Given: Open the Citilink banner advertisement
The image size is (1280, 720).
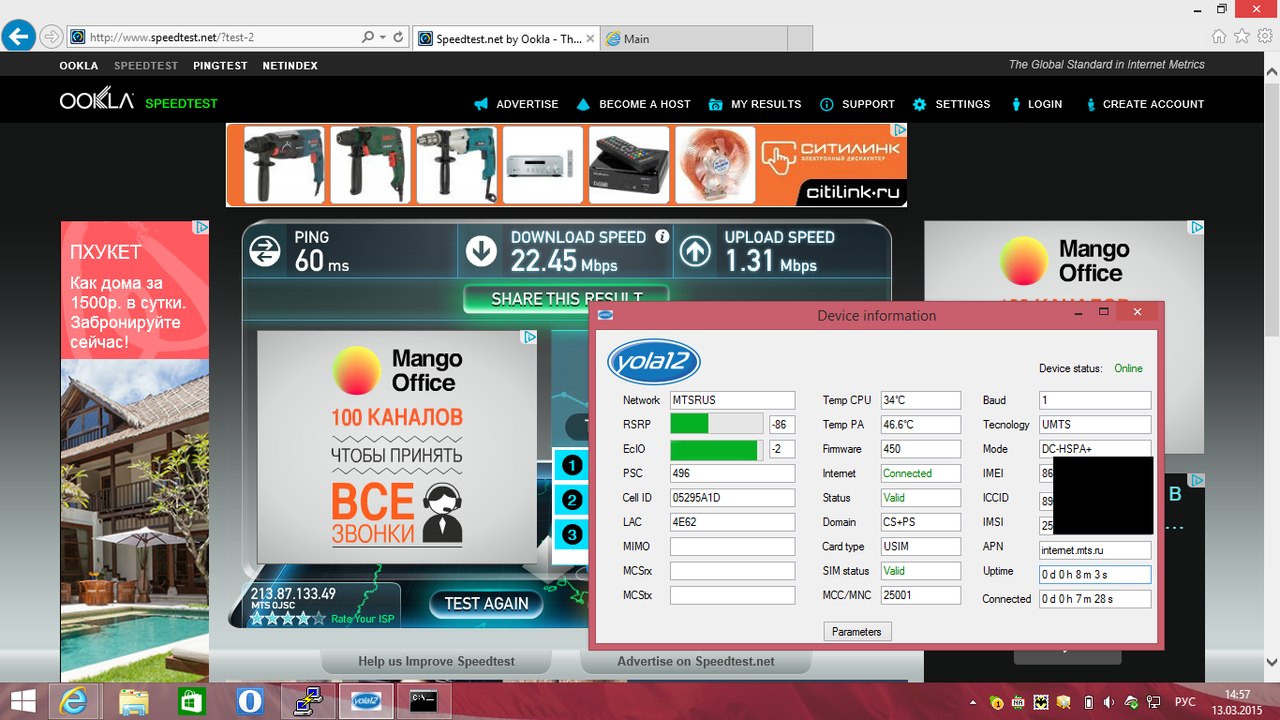Looking at the screenshot, I should 566,165.
